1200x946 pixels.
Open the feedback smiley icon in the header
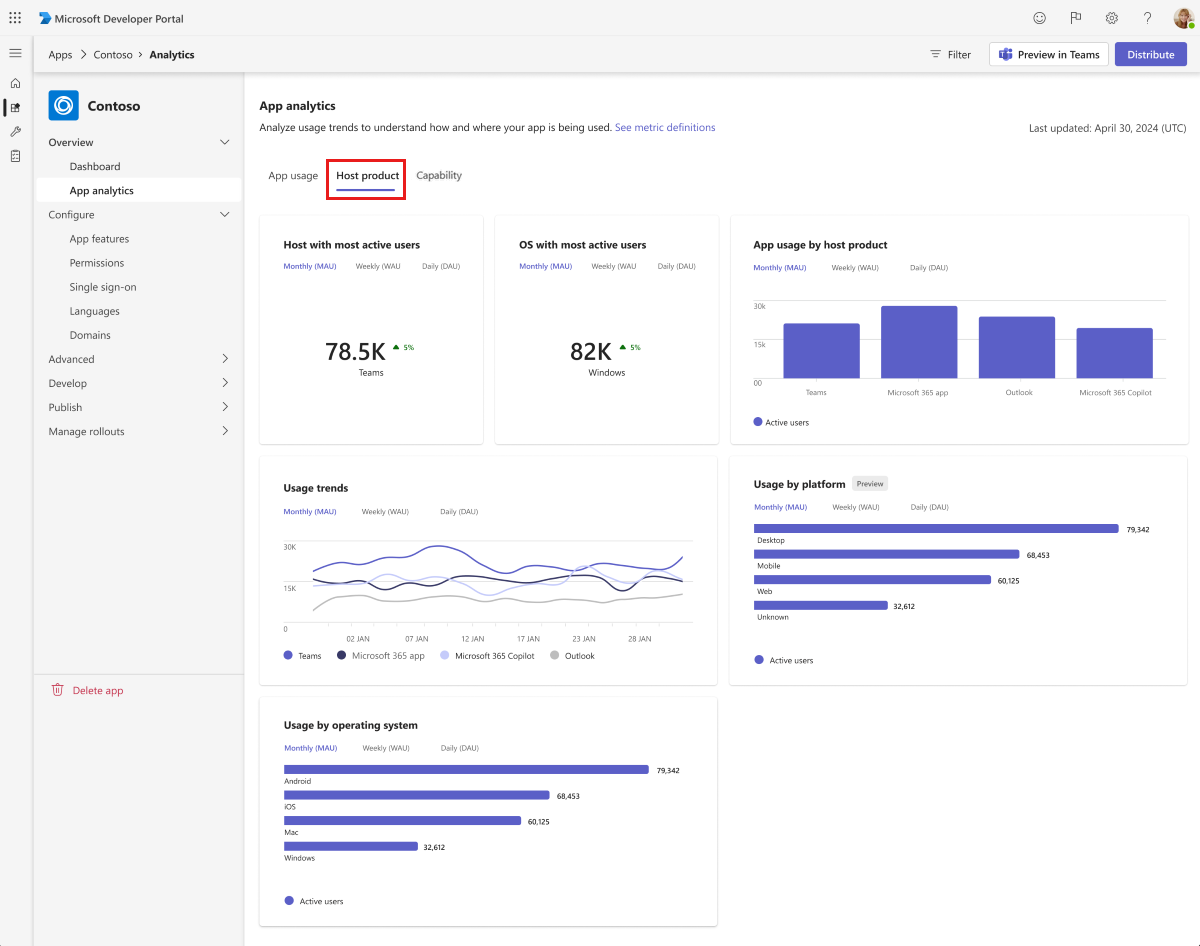pos(1039,17)
